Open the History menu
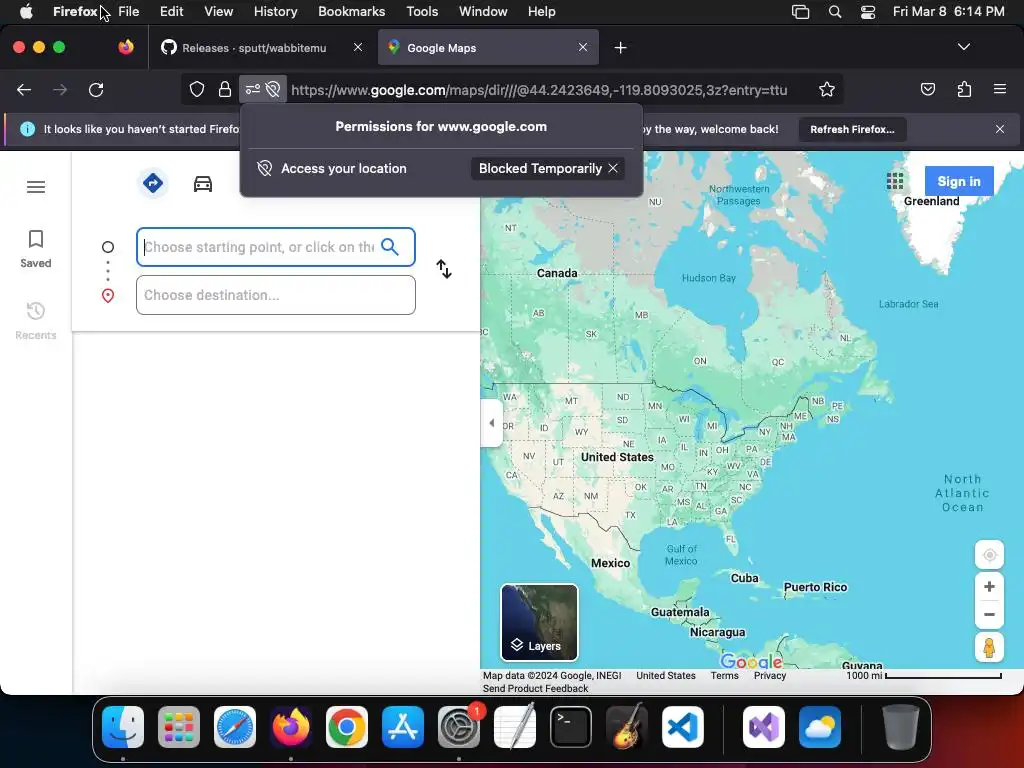Screen dimensions: 1024x768 coord(275,12)
